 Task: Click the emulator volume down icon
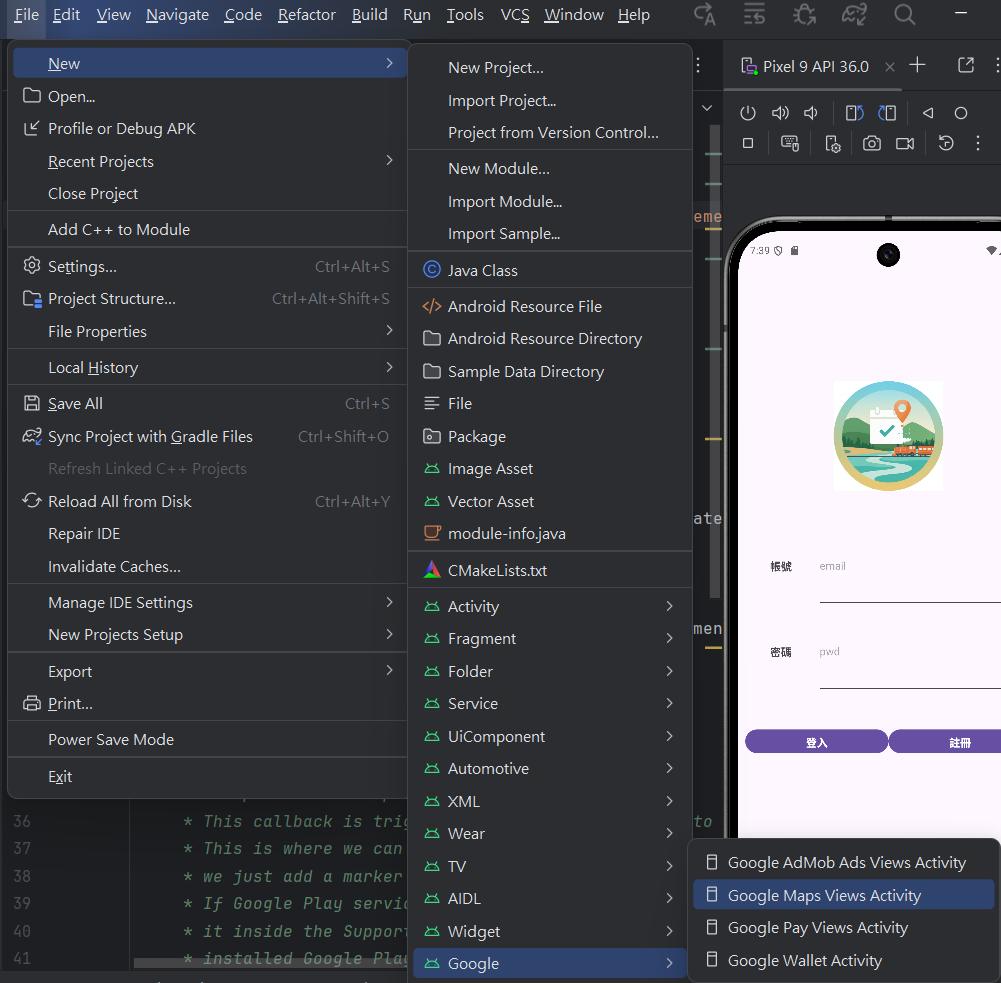pyautogui.click(x=811, y=114)
